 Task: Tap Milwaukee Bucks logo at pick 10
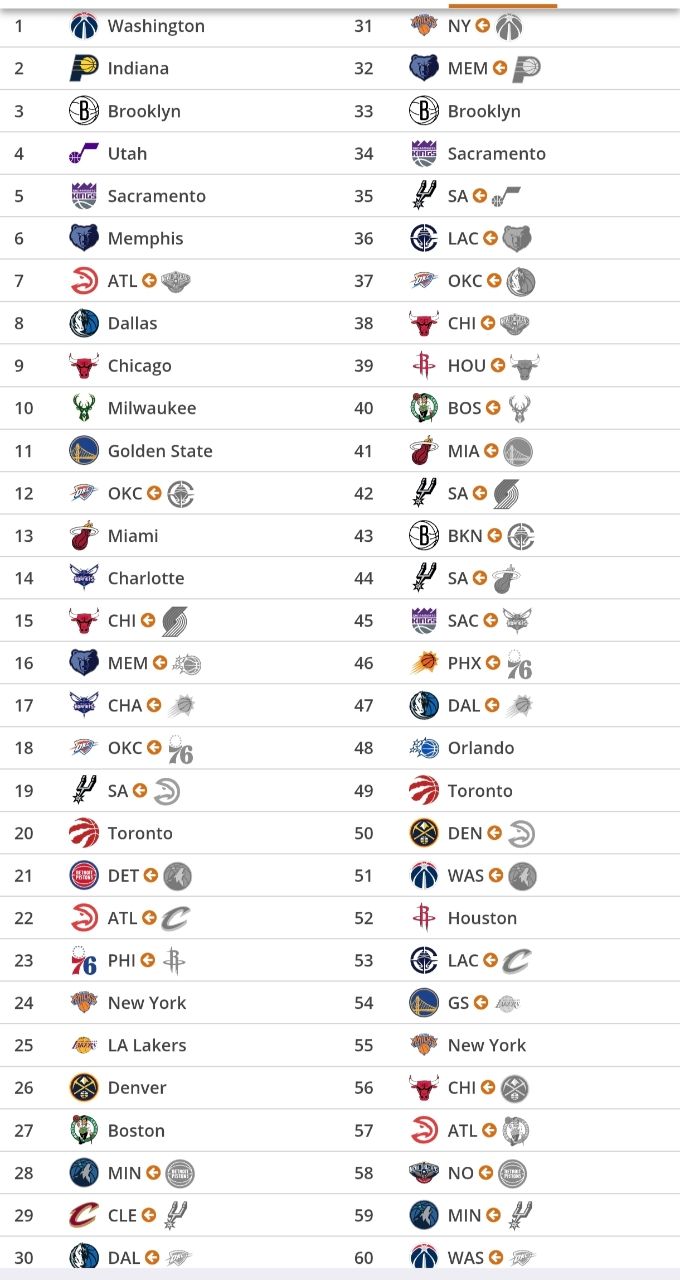(x=84, y=408)
